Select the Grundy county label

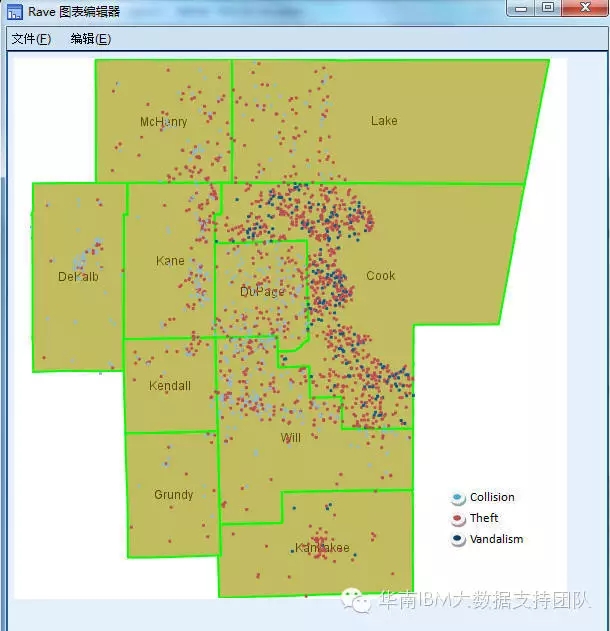point(173,495)
